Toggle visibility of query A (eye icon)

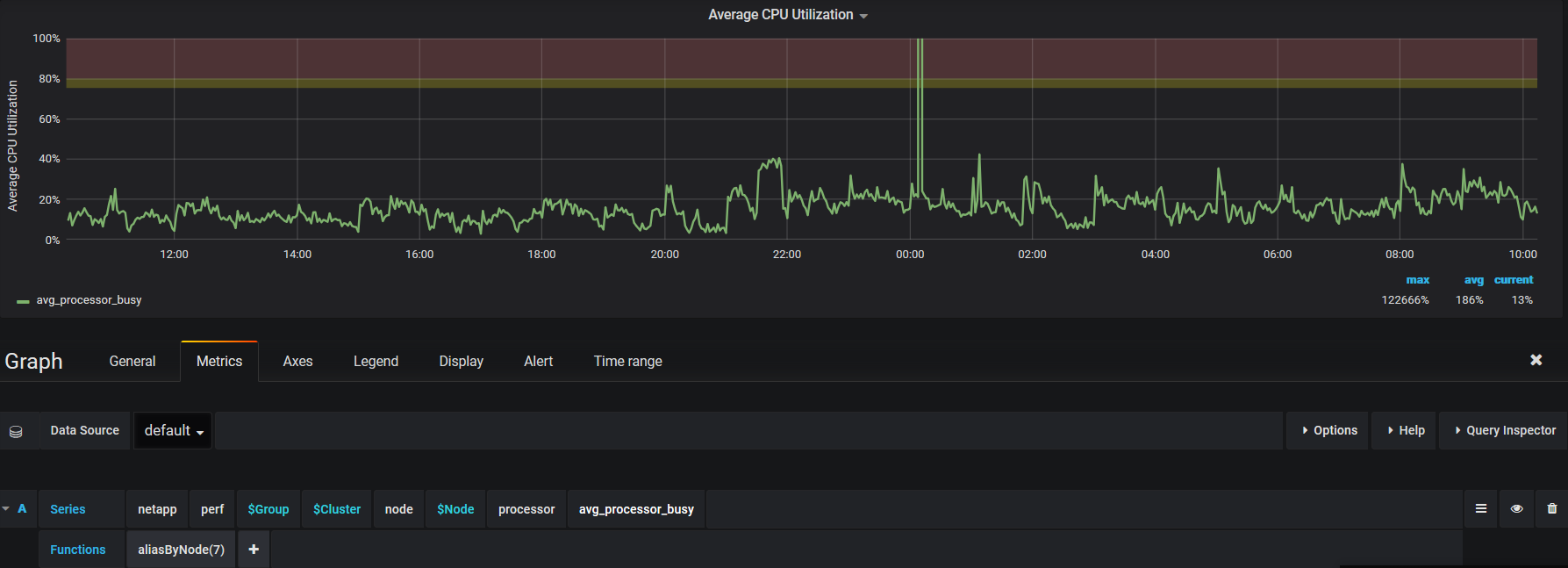click(1516, 509)
